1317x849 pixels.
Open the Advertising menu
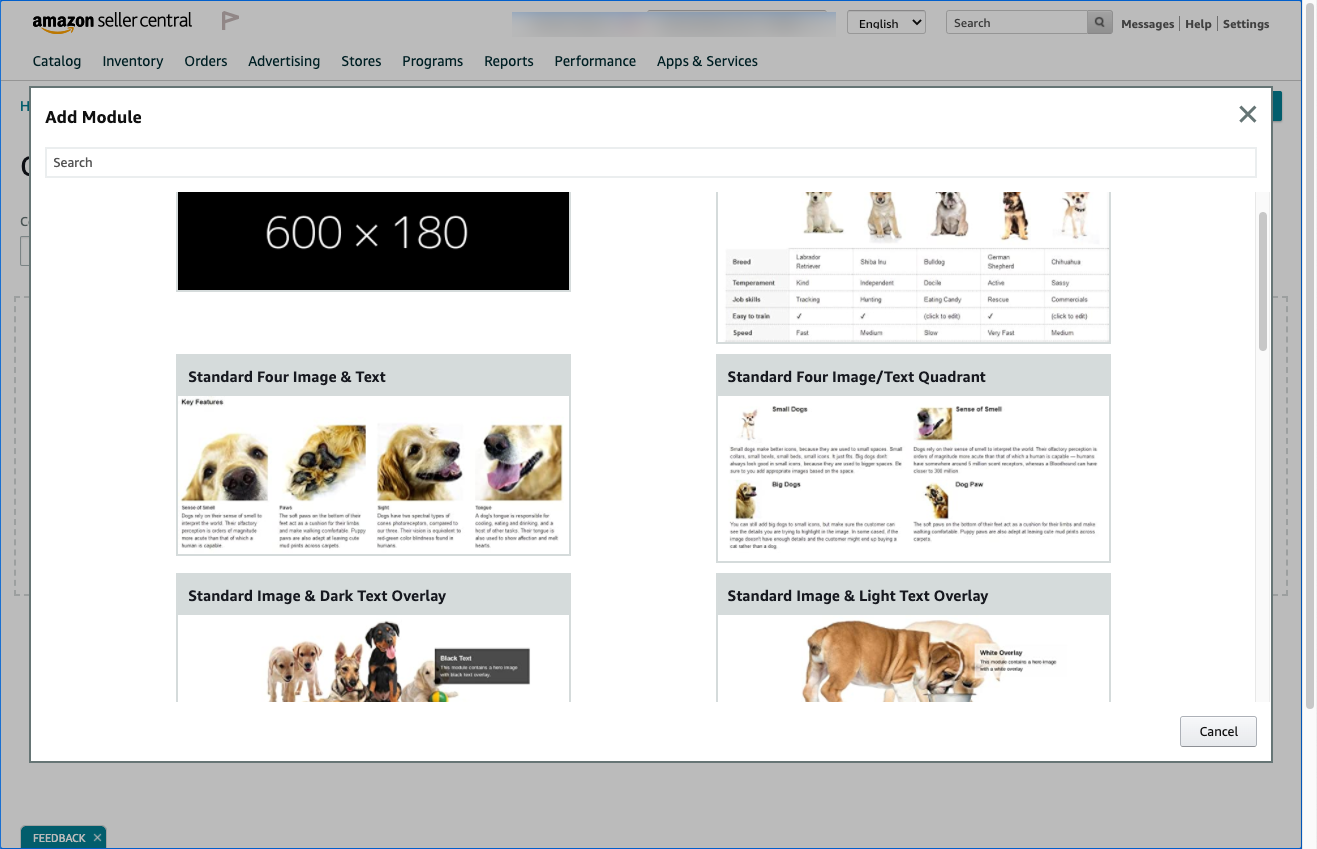tap(284, 61)
